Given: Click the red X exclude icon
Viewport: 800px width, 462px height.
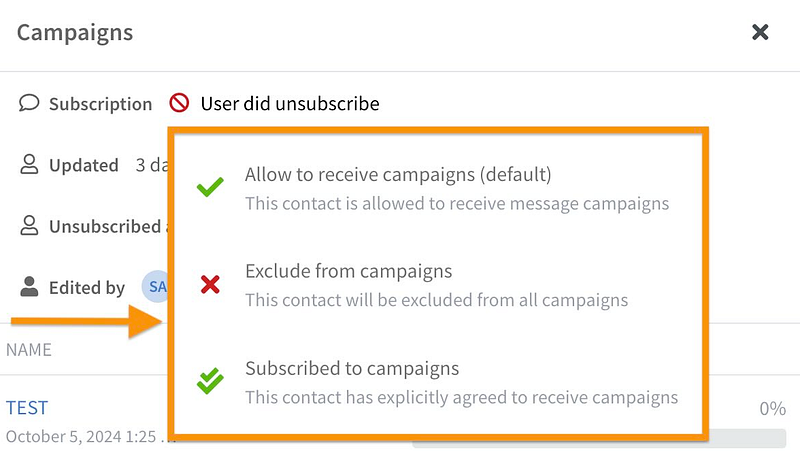Looking at the screenshot, I should pyautogui.click(x=210, y=285).
